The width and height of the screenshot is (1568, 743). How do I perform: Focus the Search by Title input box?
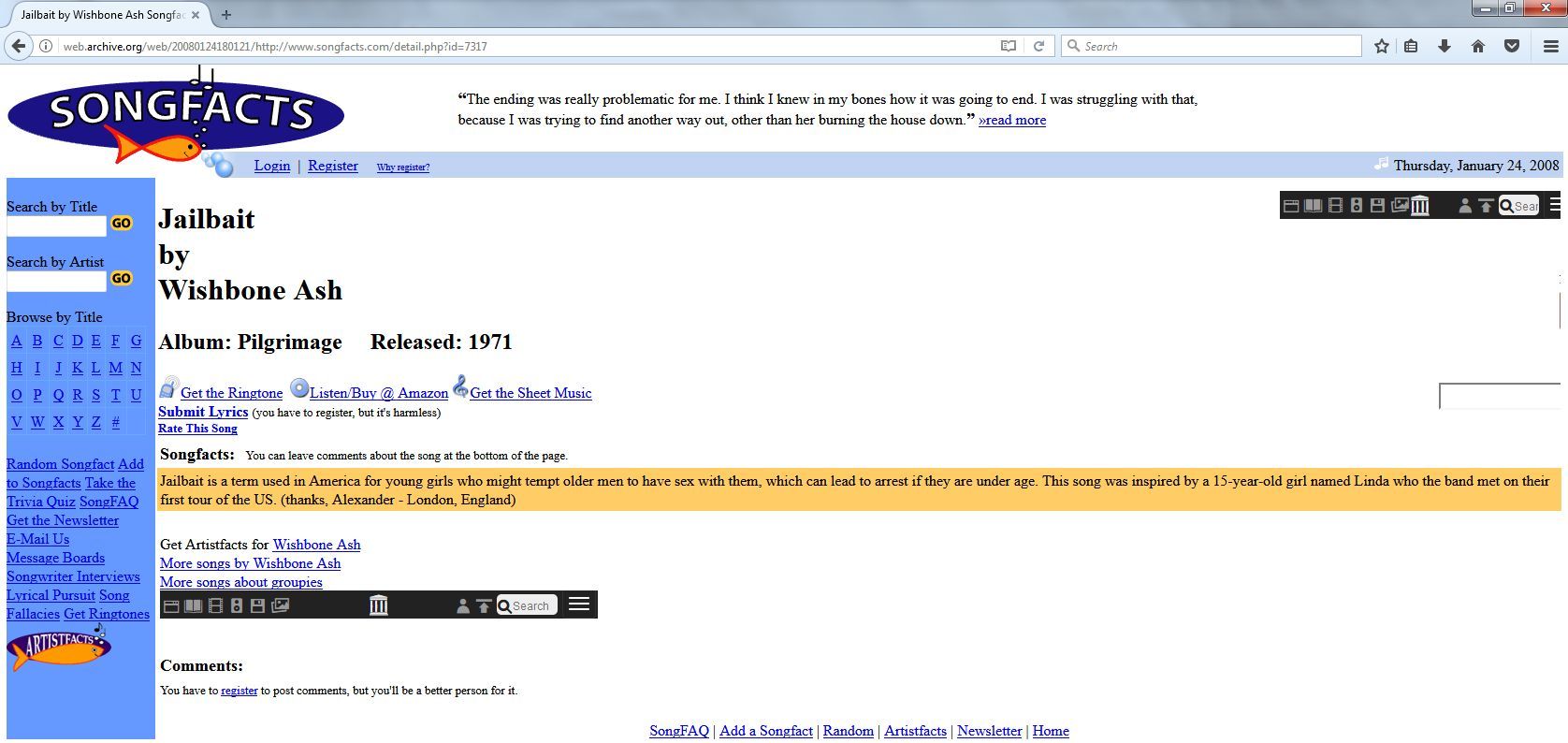click(57, 226)
